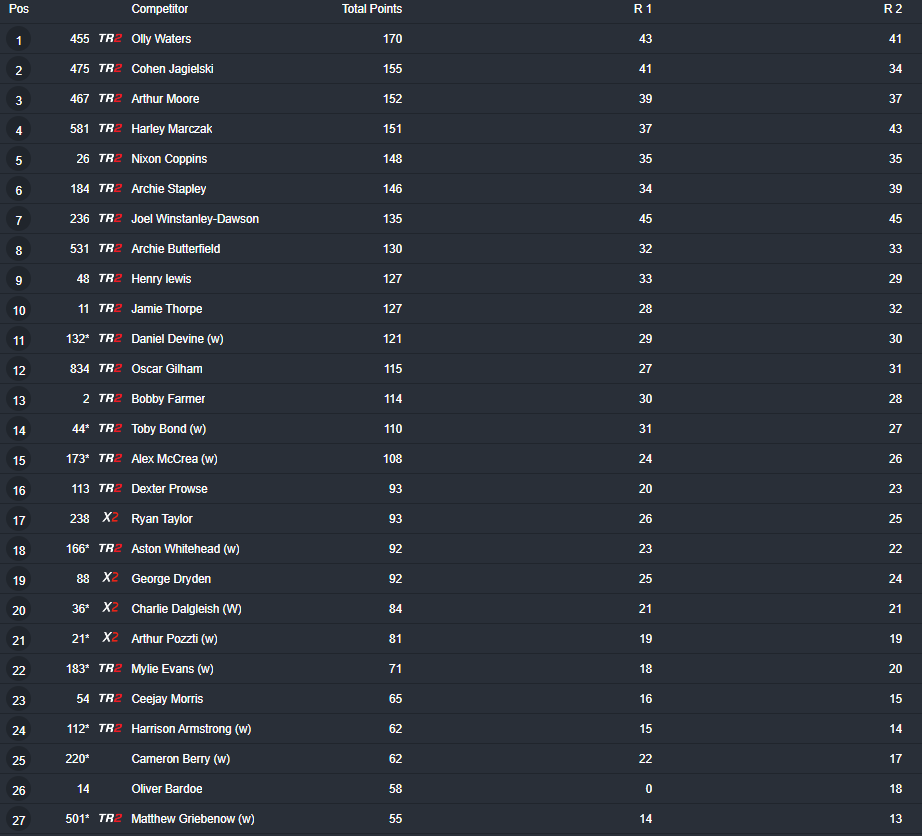Viewport: 922px width, 836px height.
Task: Click TR2 class icon beside Olly Waters
Action: pyautogui.click(x=110, y=38)
